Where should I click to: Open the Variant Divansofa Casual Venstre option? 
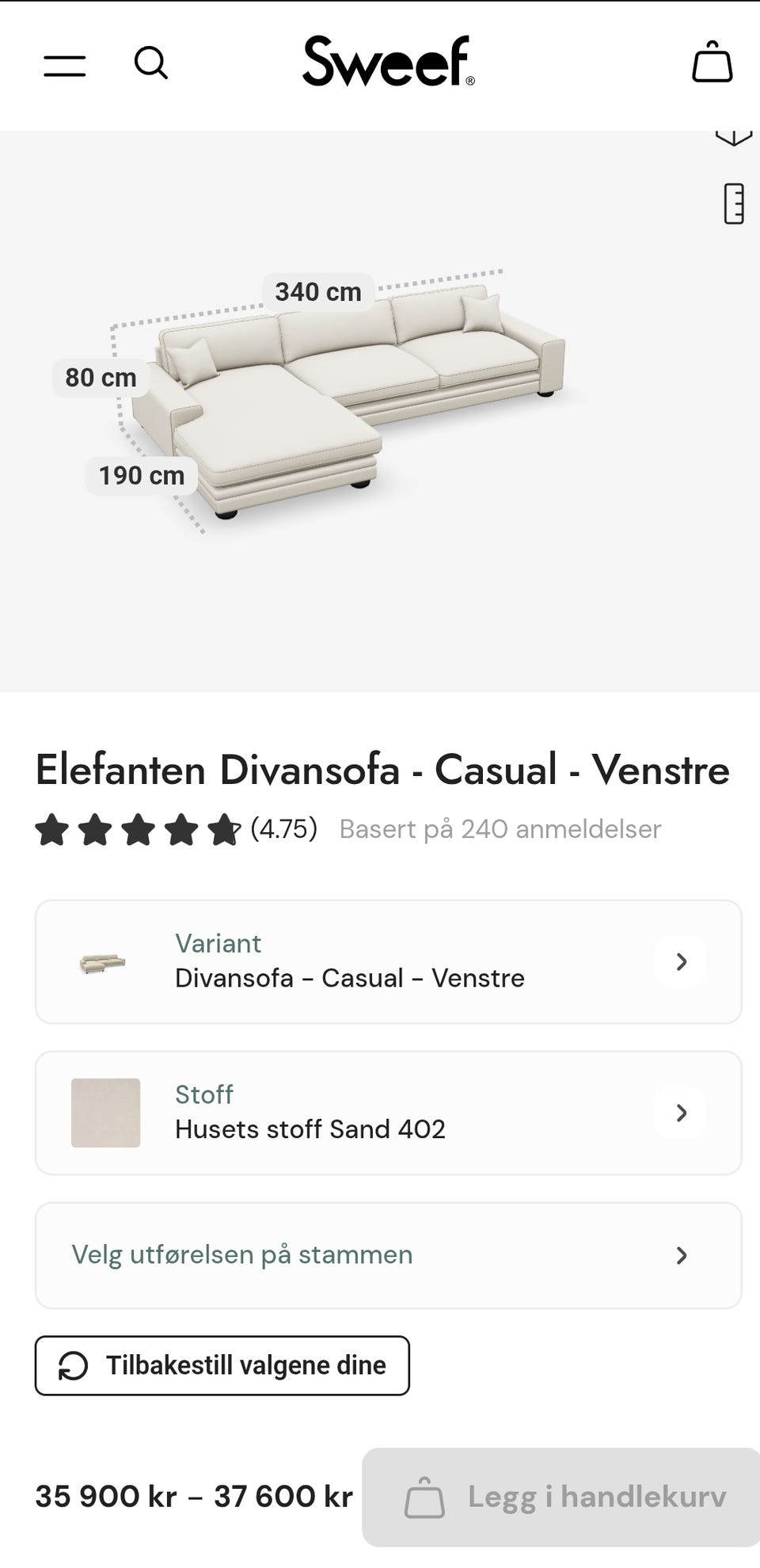point(349,962)
